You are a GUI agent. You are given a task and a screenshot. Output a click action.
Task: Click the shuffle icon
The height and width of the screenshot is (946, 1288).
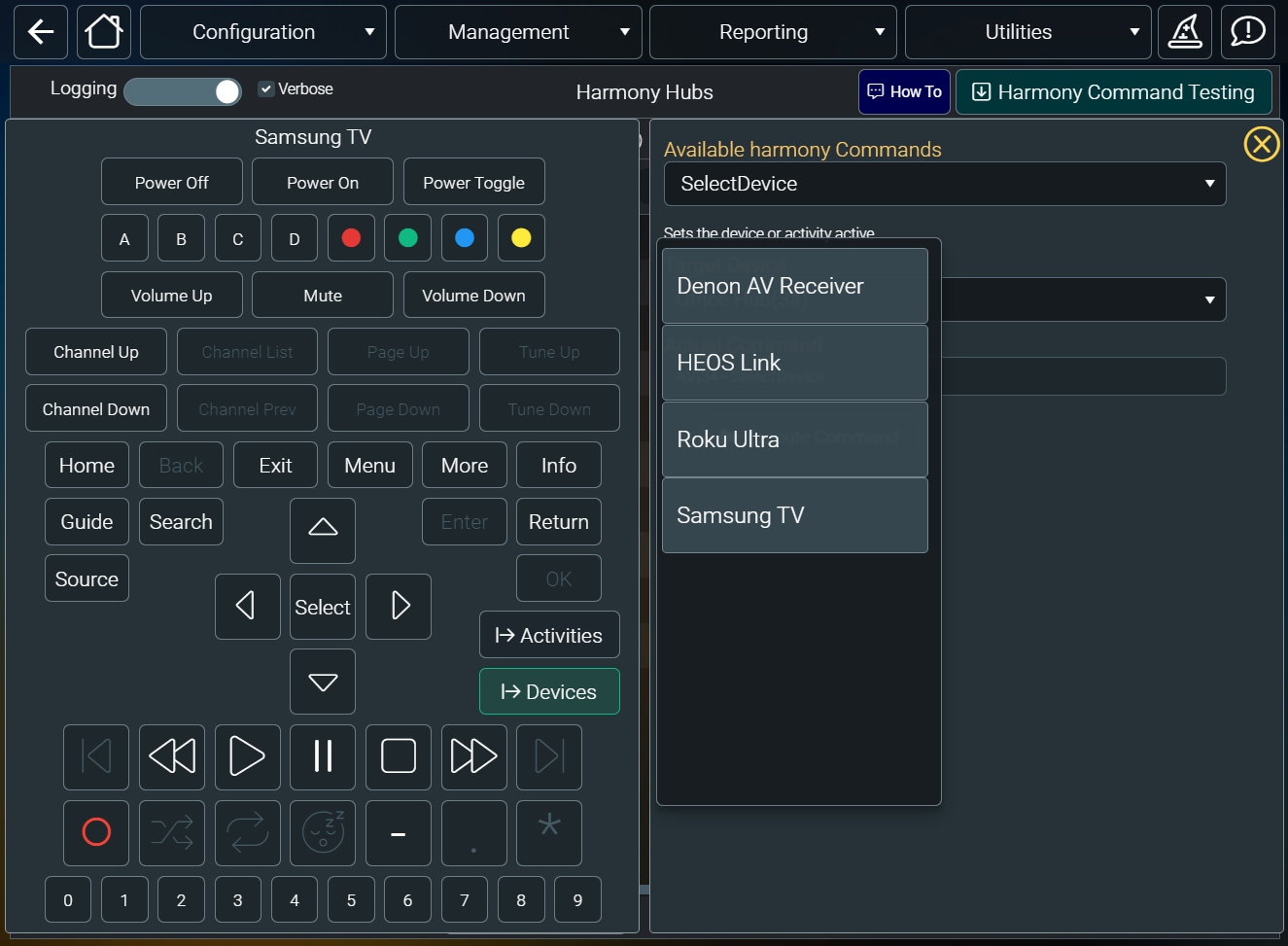(172, 833)
